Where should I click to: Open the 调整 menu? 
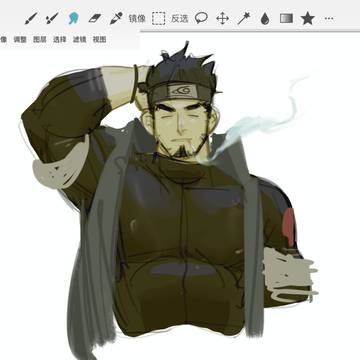20,39
